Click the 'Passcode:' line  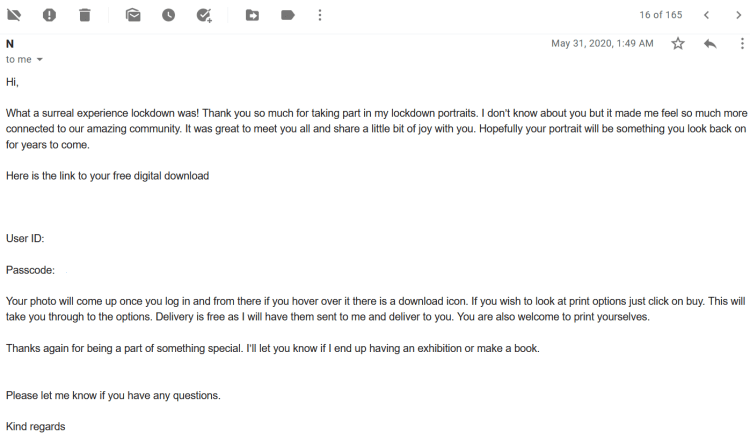click(x=30, y=270)
